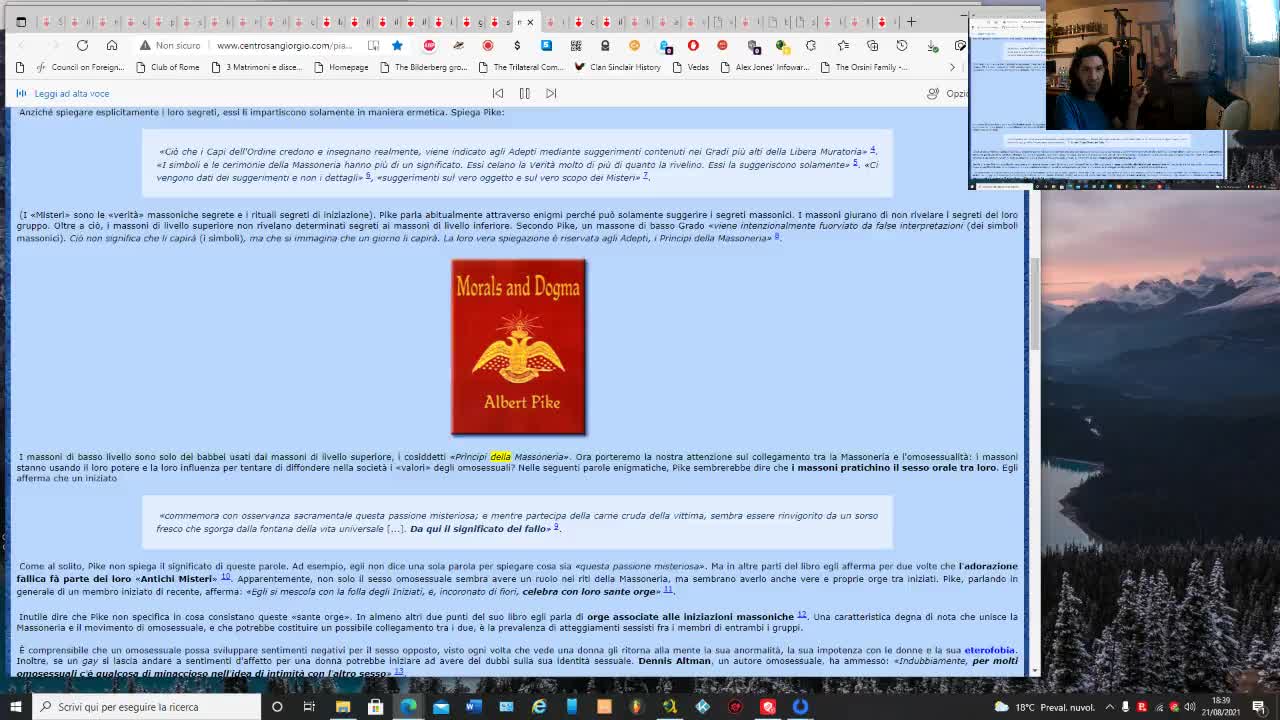
Task: Open the clock showing 18:39
Action: click(1221, 706)
